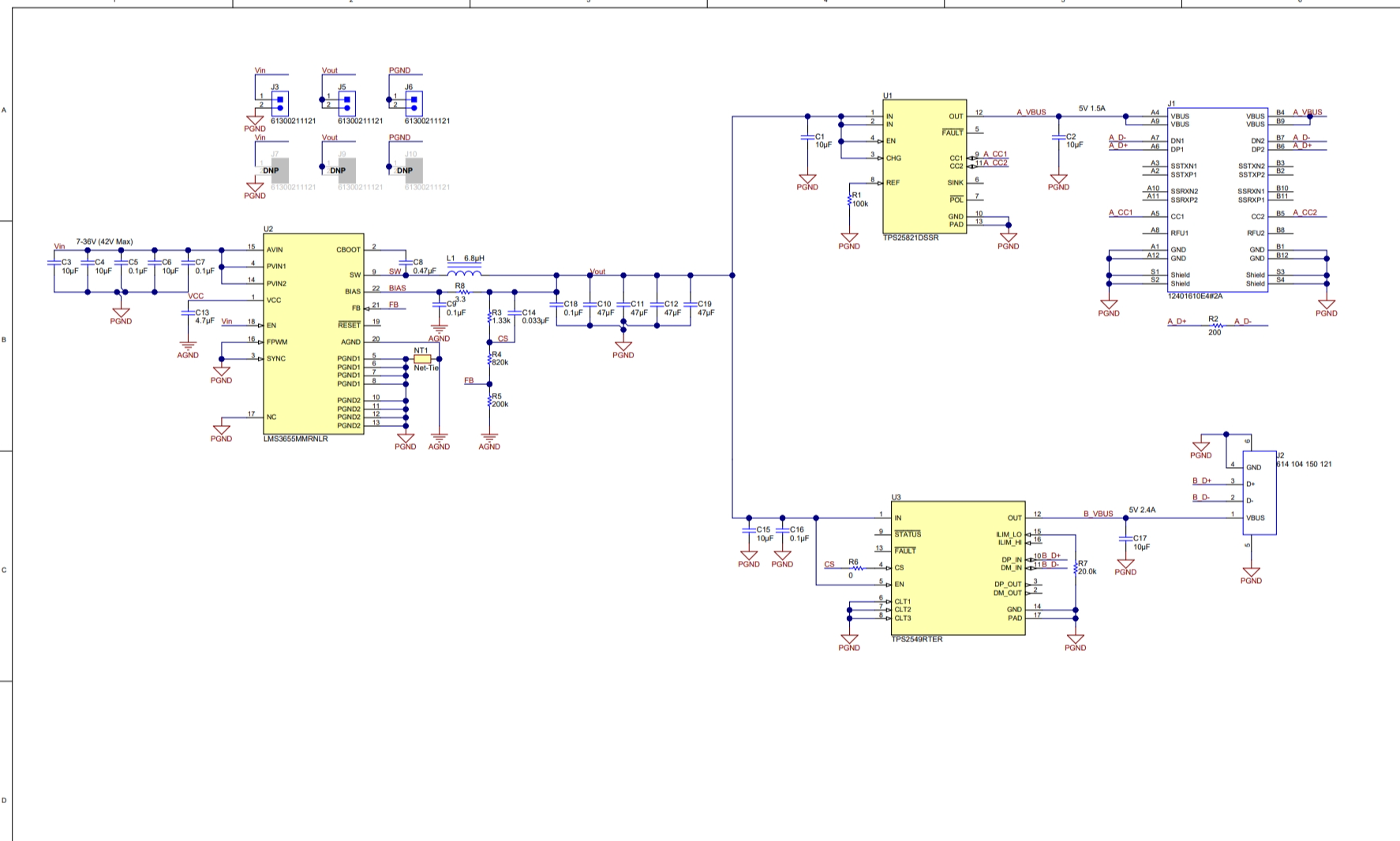Screen dimensions: 1400x841
Task: Select the J2 USB connector symbol
Action: (1260, 493)
